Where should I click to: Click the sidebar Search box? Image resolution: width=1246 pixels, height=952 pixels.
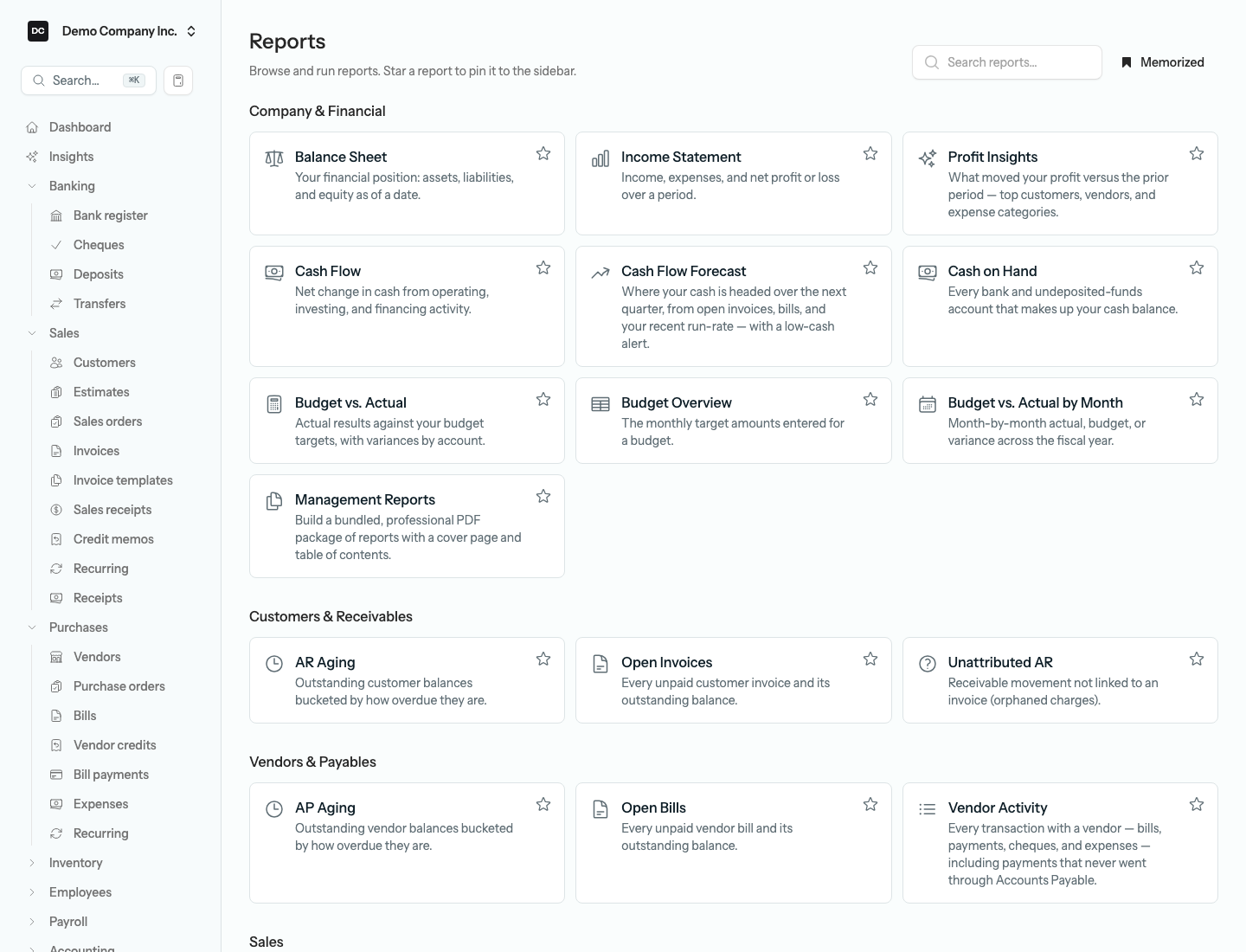click(x=88, y=80)
